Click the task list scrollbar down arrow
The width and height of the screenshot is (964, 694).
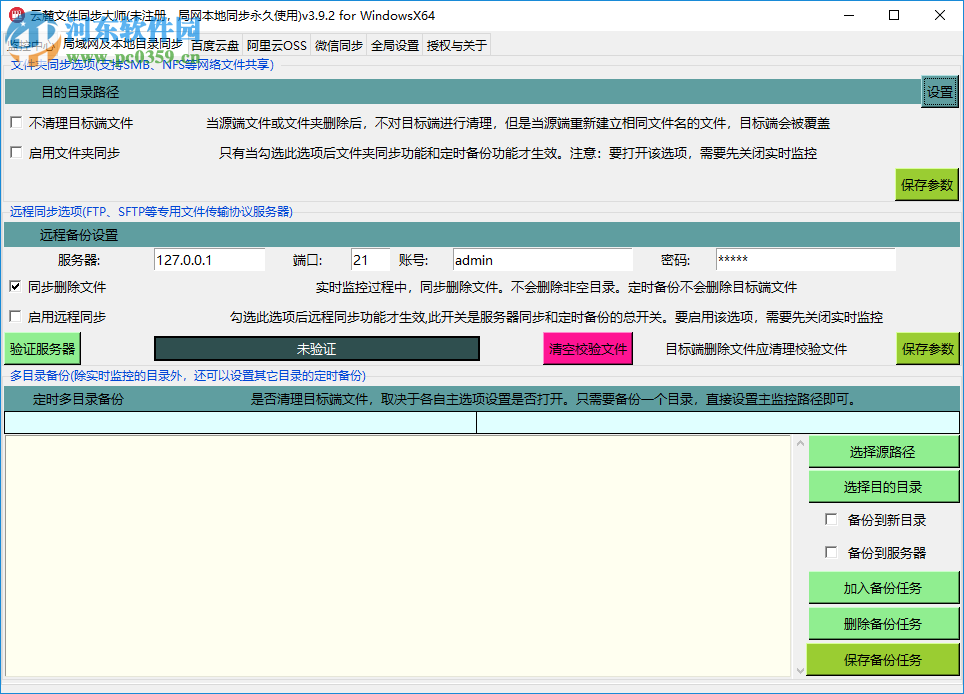[800, 671]
